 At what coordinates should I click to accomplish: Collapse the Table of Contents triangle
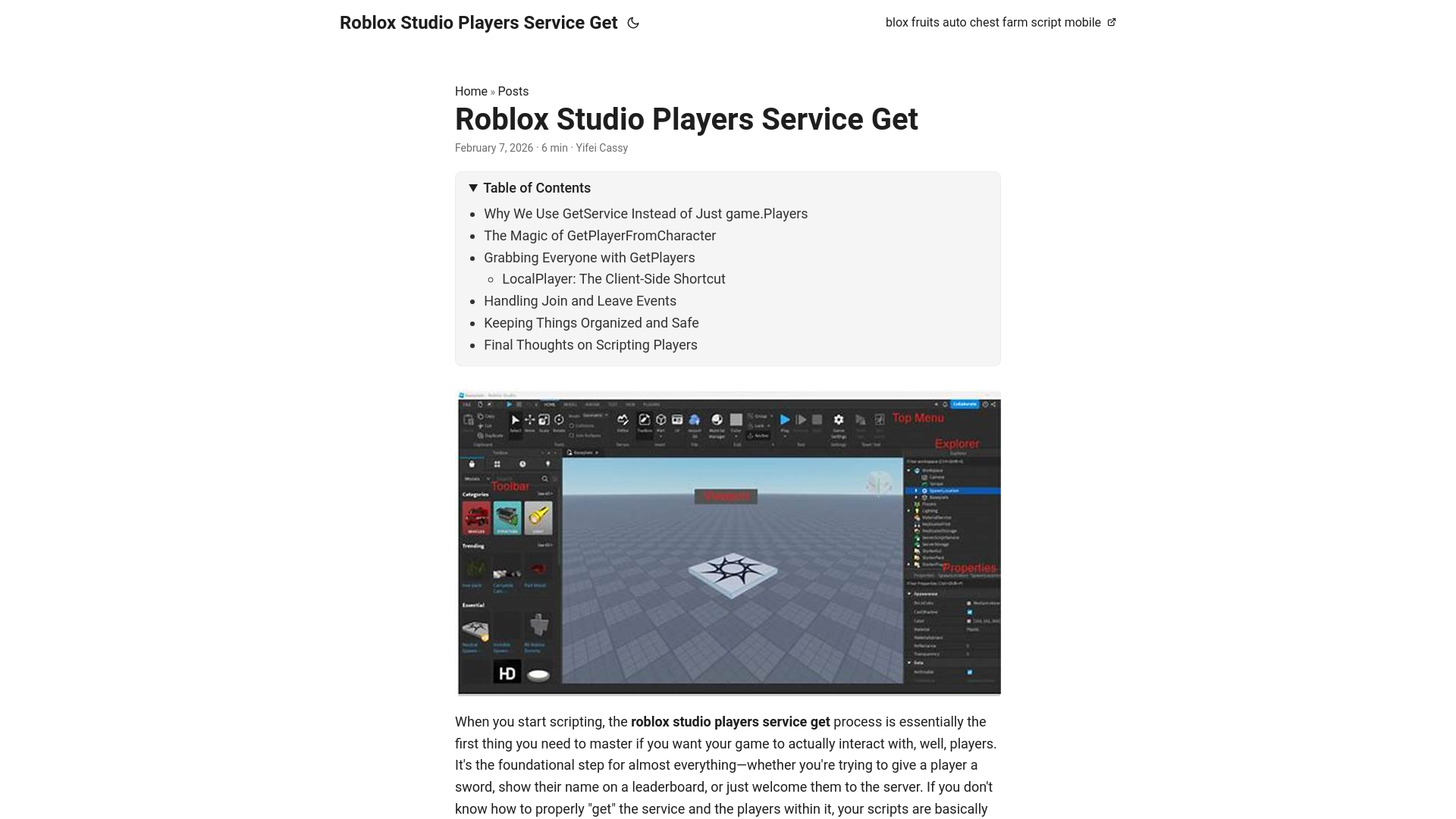pos(473,187)
